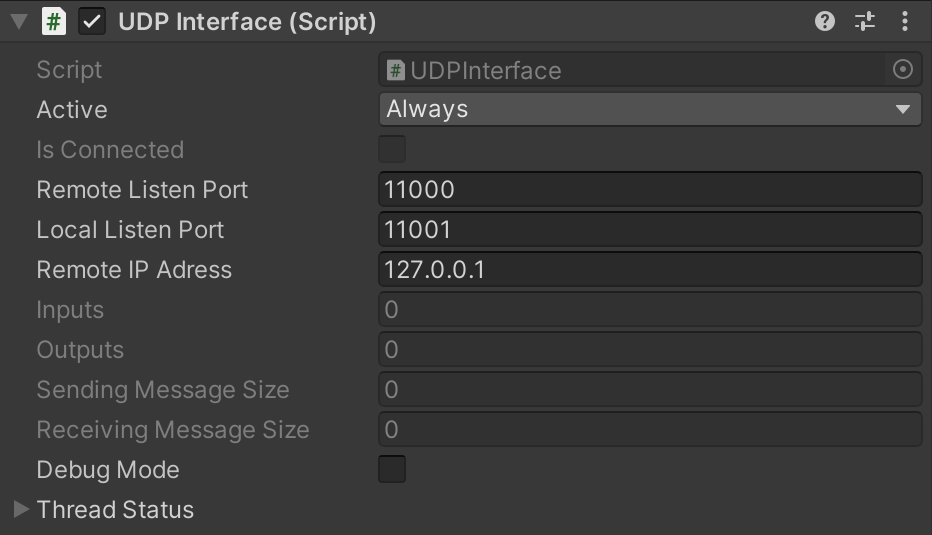Click the object picker circle for Script
The width and height of the screenshot is (932, 535).
click(902, 70)
